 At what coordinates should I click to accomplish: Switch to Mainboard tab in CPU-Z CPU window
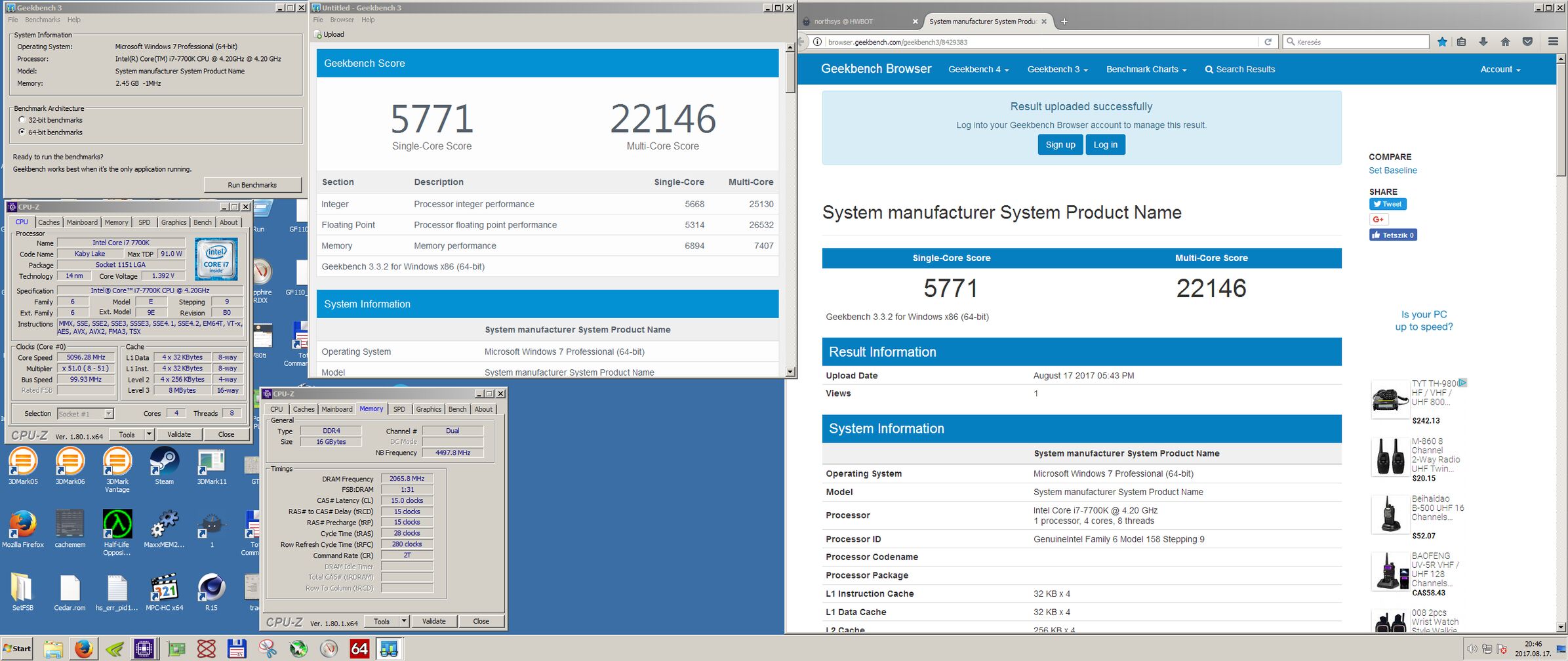pyautogui.click(x=82, y=222)
